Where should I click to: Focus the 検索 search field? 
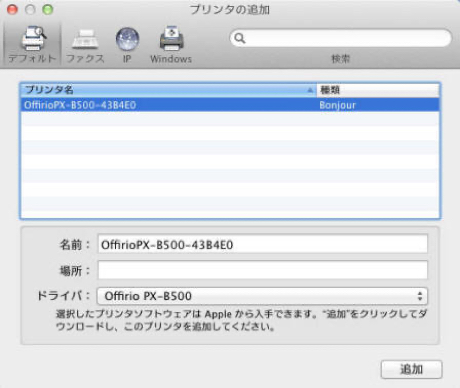coord(340,38)
